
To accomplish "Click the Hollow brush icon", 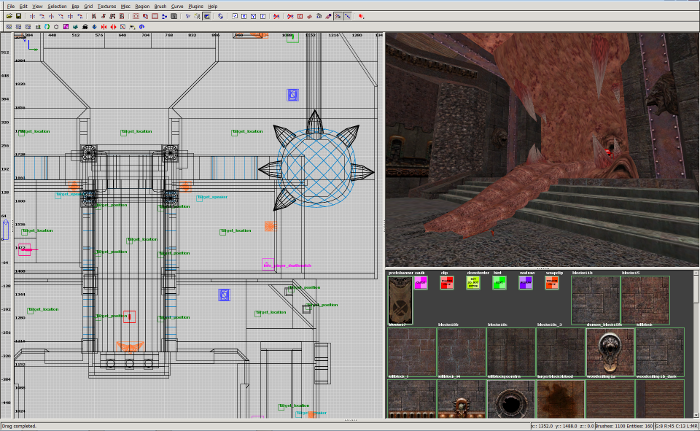I will (155, 16).
